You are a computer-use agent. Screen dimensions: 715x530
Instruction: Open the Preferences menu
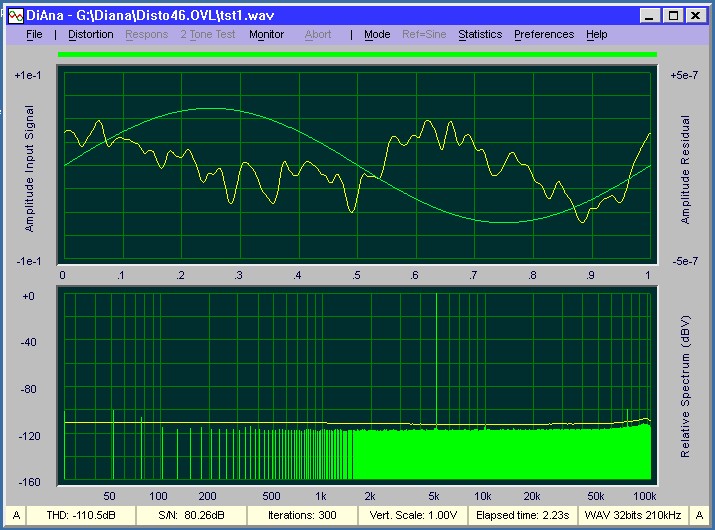[544, 34]
